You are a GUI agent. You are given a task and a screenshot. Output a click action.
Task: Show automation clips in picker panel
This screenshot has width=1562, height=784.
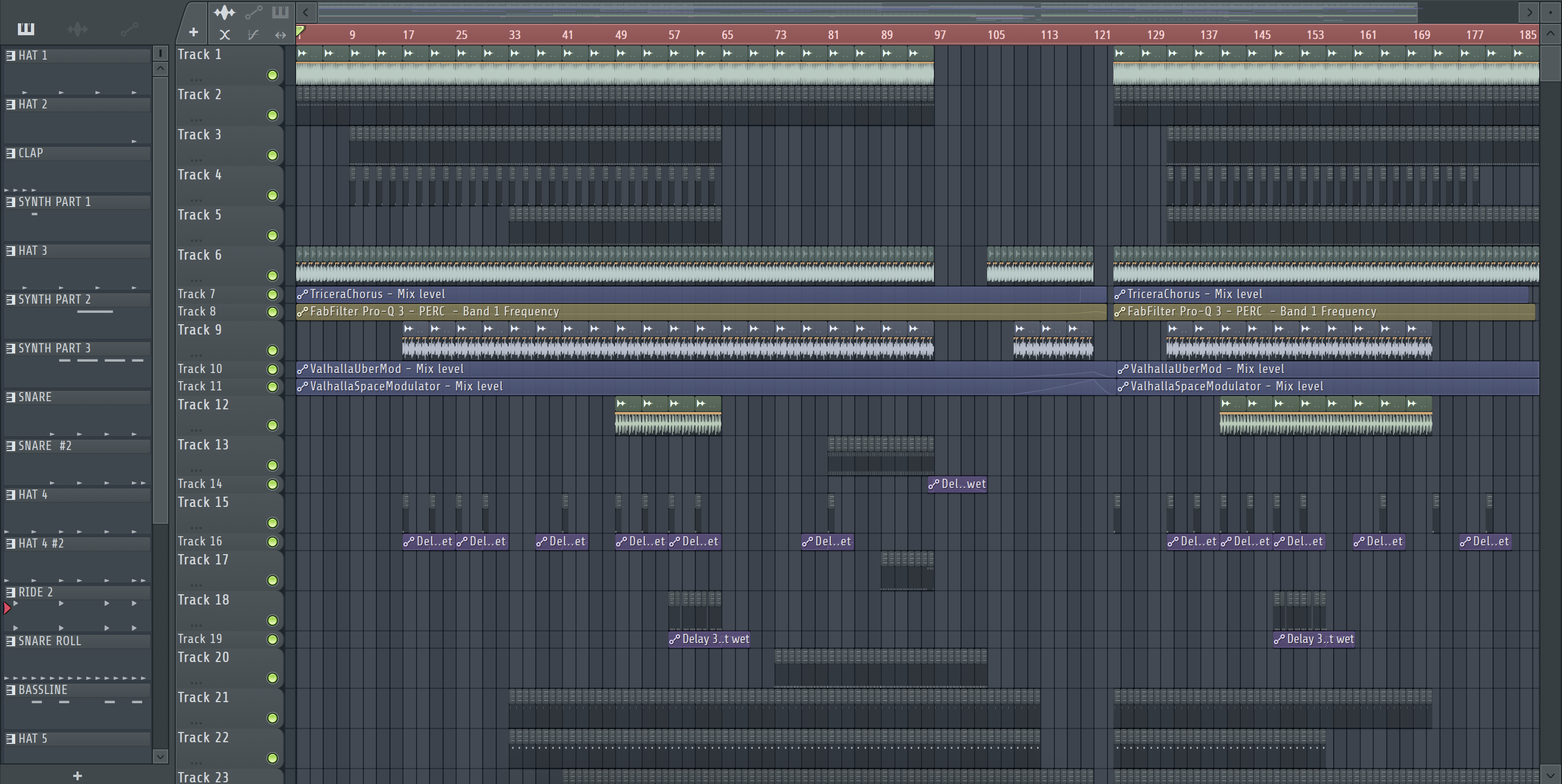(x=129, y=29)
